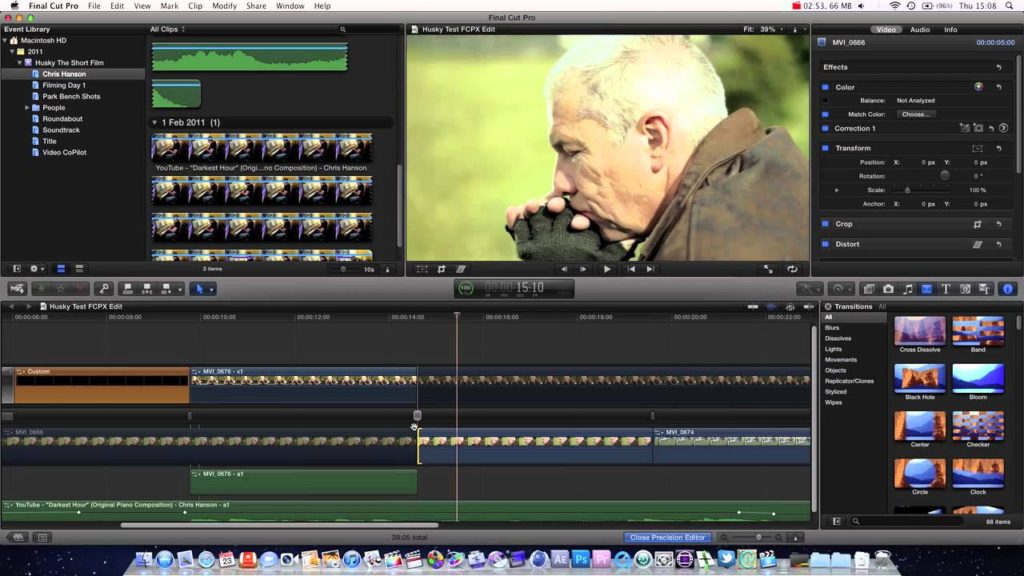The width and height of the screenshot is (1024, 576).
Task: Open the Titles browser T icon
Action: [x=946, y=289]
